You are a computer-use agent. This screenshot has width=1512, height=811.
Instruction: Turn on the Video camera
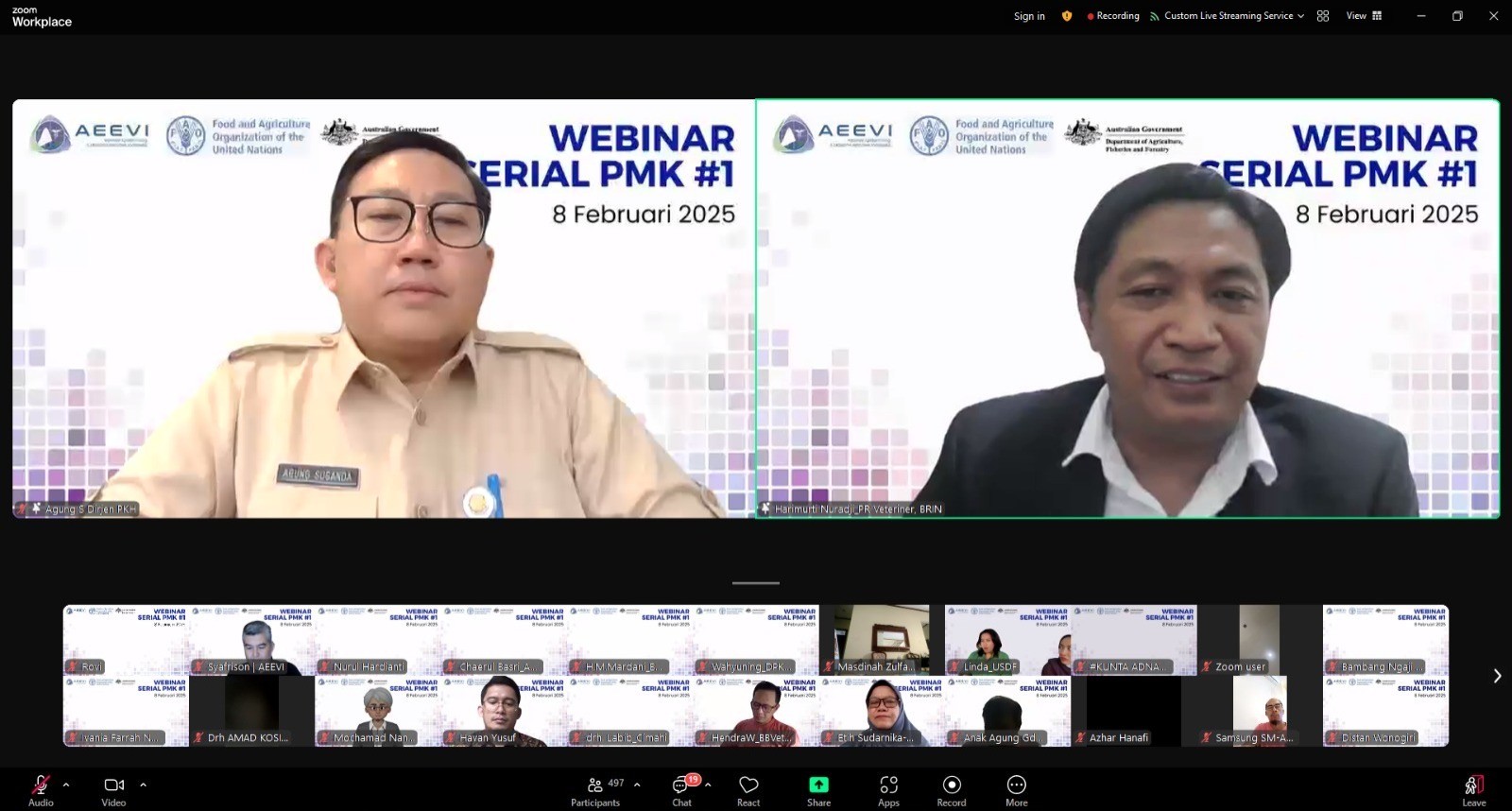[x=113, y=785]
